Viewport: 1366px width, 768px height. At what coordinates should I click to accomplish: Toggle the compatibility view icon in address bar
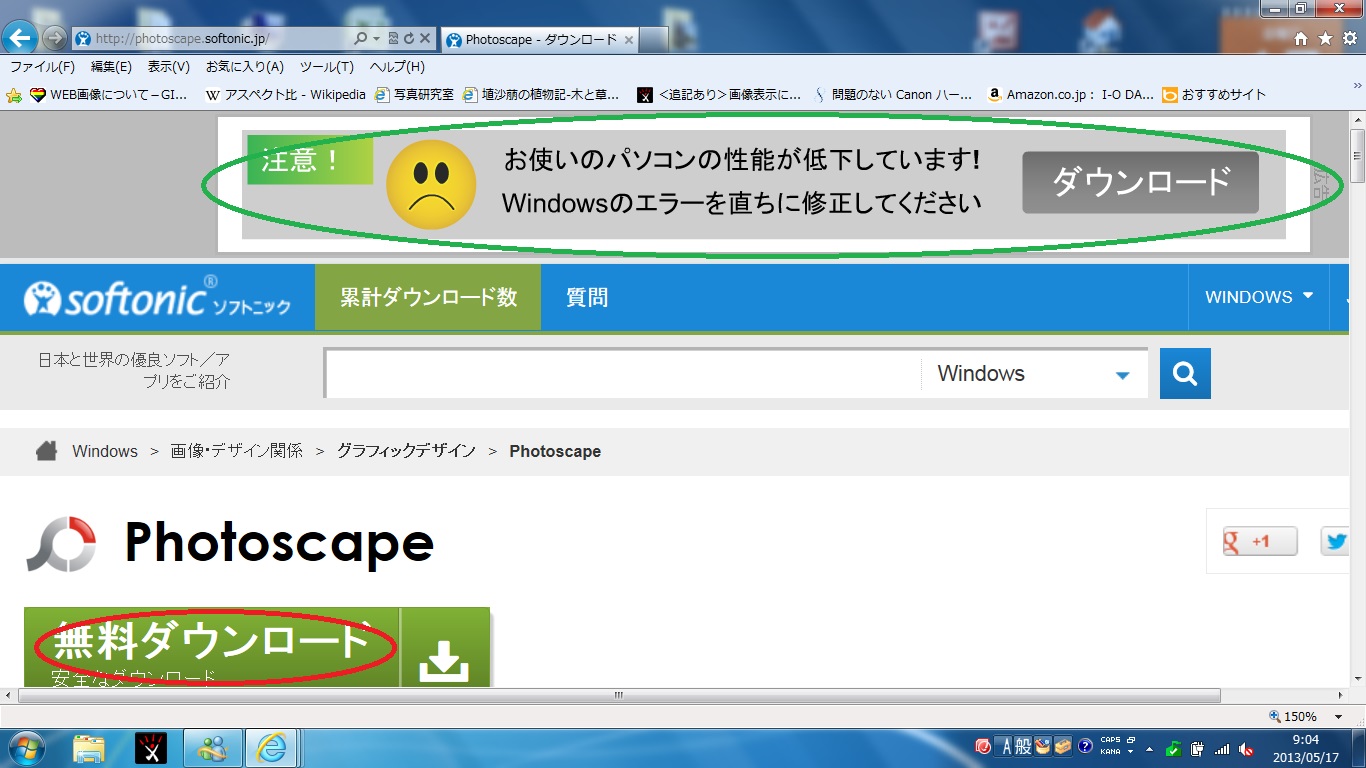(393, 39)
